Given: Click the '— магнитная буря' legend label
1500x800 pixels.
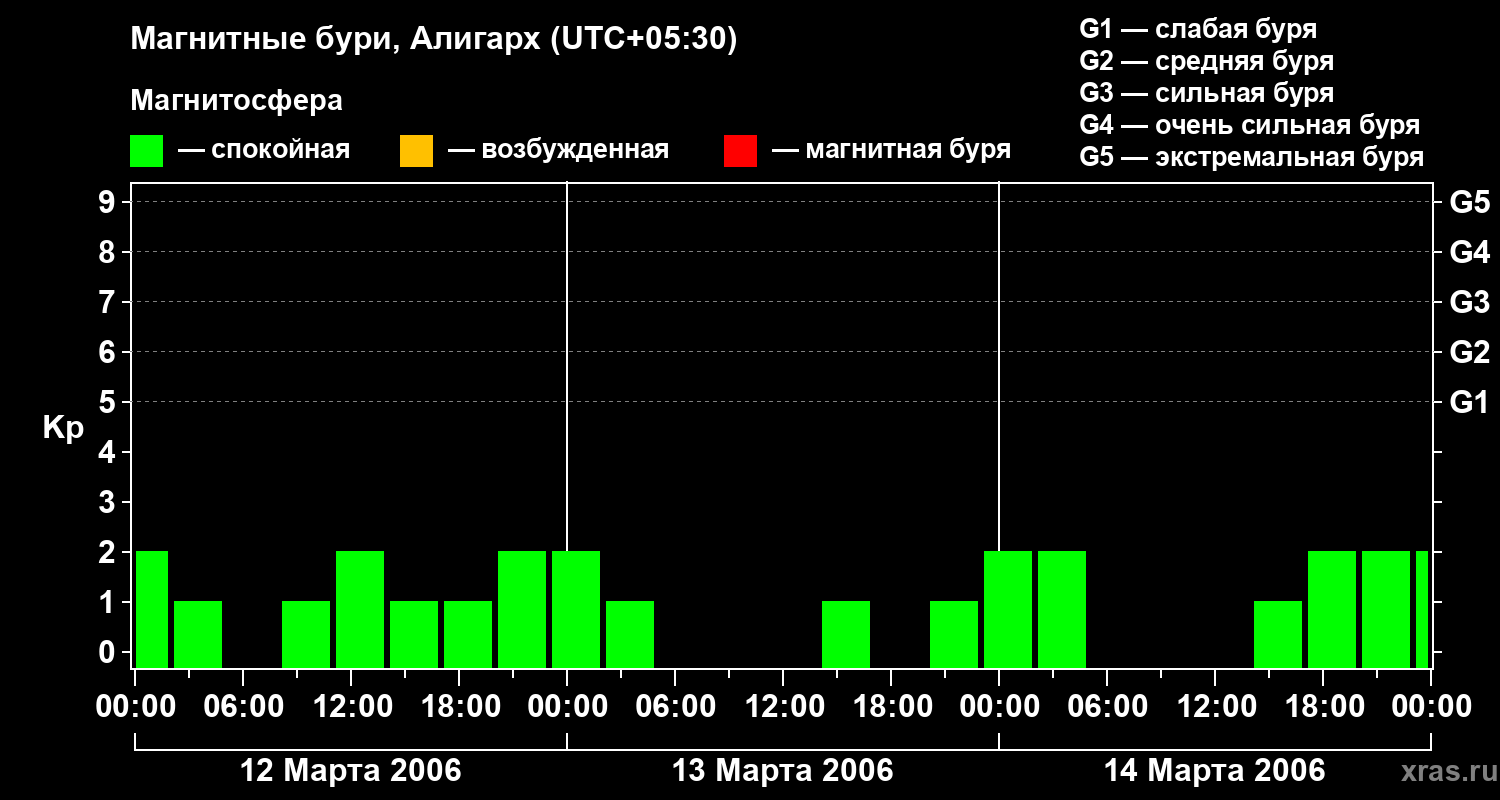Looking at the screenshot, I should click(891, 150).
